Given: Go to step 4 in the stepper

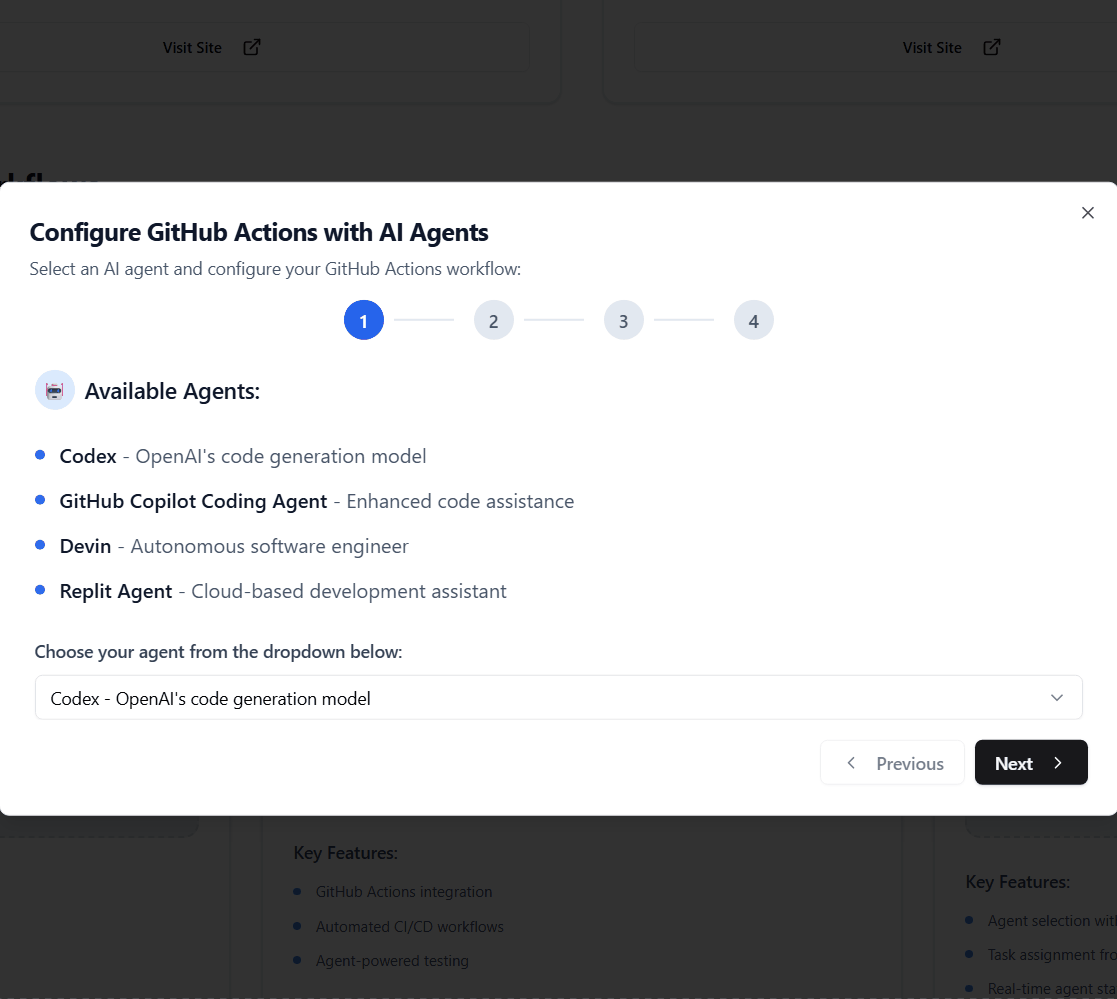Looking at the screenshot, I should (754, 319).
